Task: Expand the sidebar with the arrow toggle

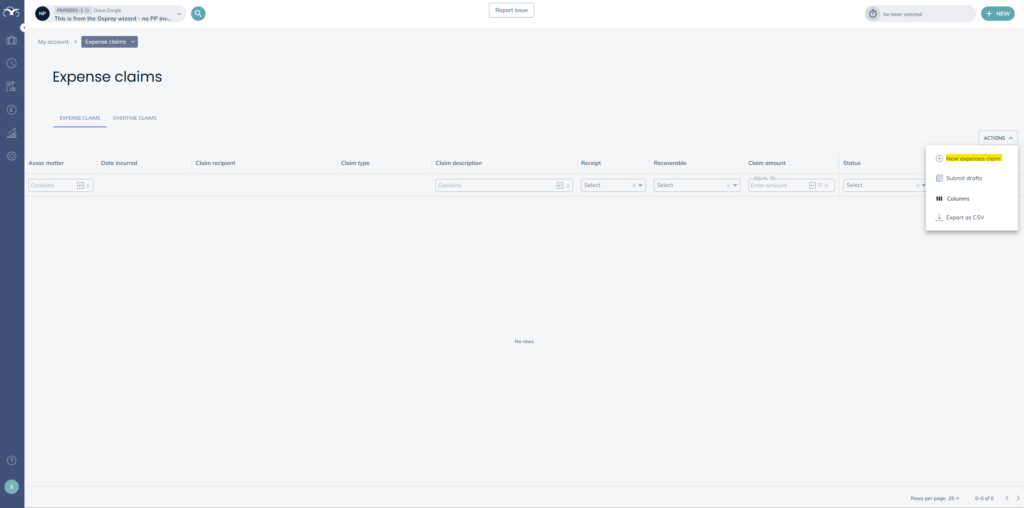Action: click(x=24, y=27)
